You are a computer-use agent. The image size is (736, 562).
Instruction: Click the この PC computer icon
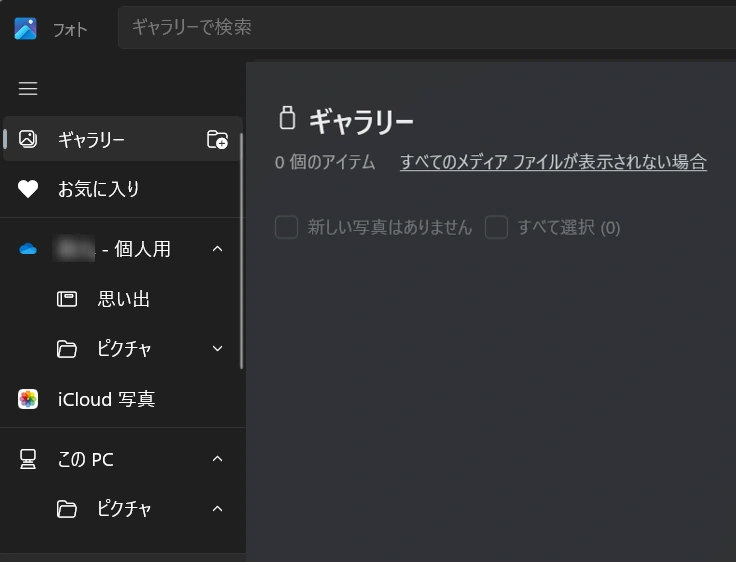(28, 459)
